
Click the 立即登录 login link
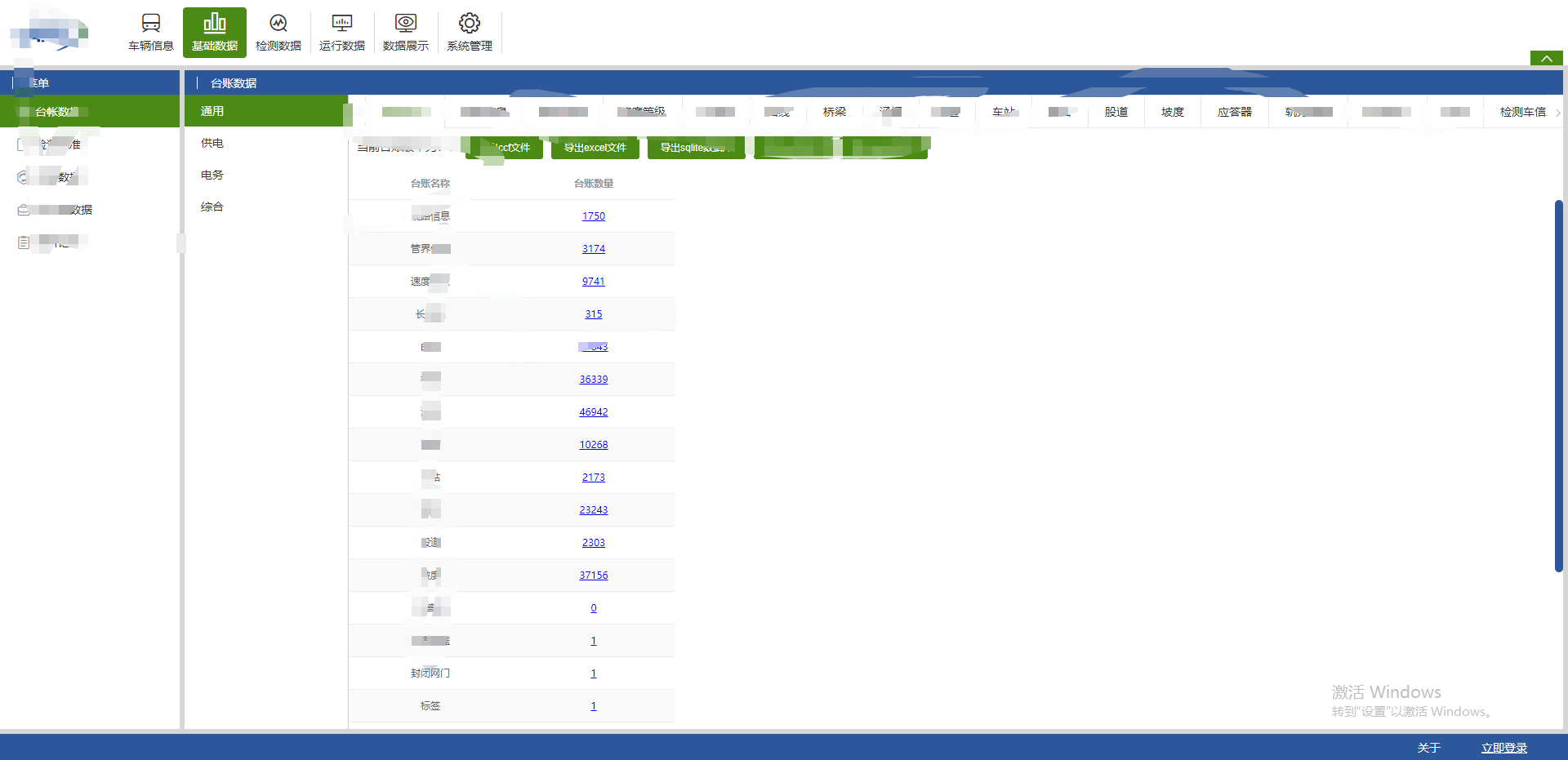click(x=1504, y=748)
